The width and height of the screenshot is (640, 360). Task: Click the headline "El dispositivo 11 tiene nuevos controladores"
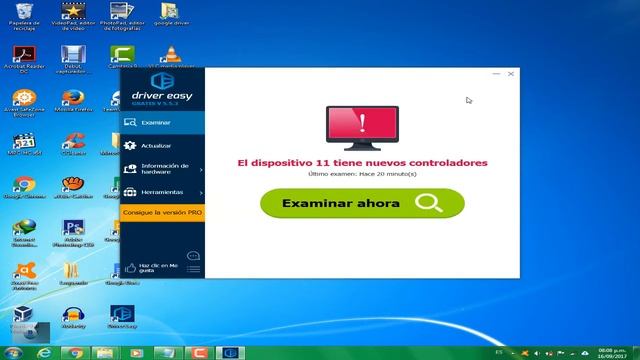(362, 163)
